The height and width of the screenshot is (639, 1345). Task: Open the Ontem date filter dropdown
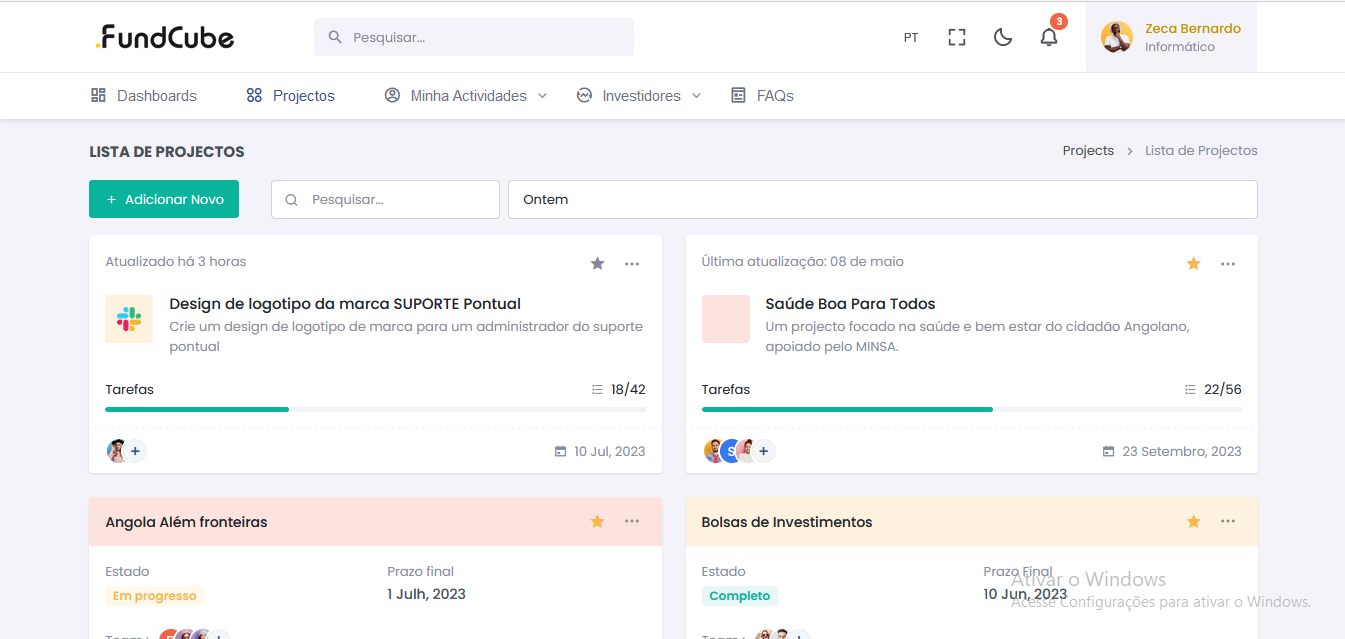point(882,199)
